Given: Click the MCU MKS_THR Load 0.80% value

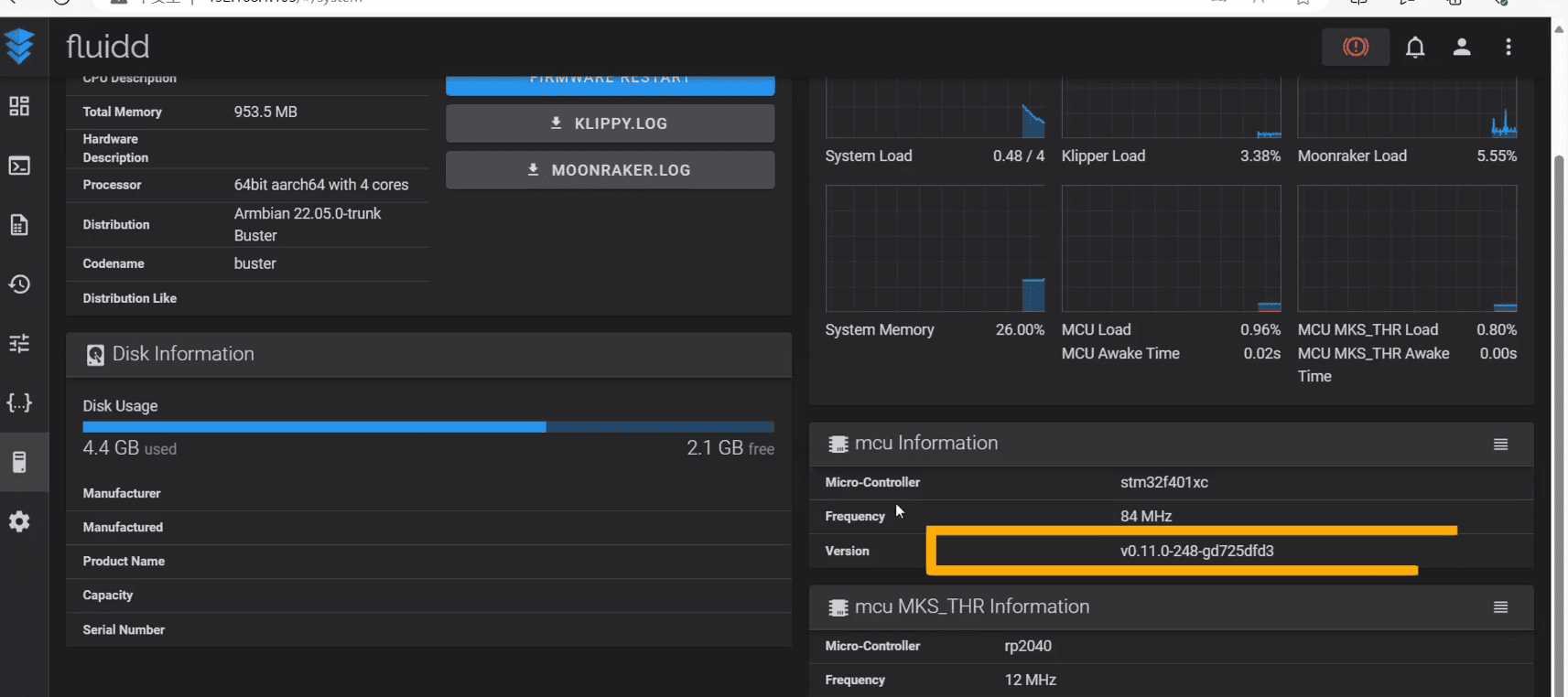Looking at the screenshot, I should point(1496,329).
